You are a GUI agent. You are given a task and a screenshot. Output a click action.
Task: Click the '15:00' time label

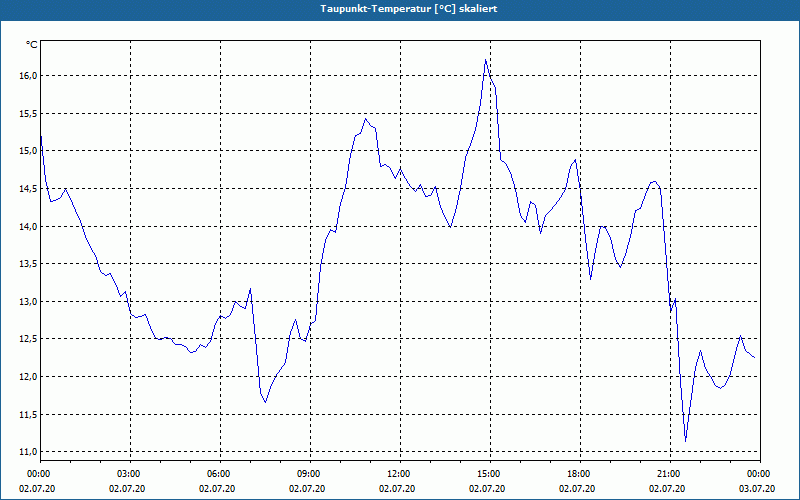coord(488,473)
